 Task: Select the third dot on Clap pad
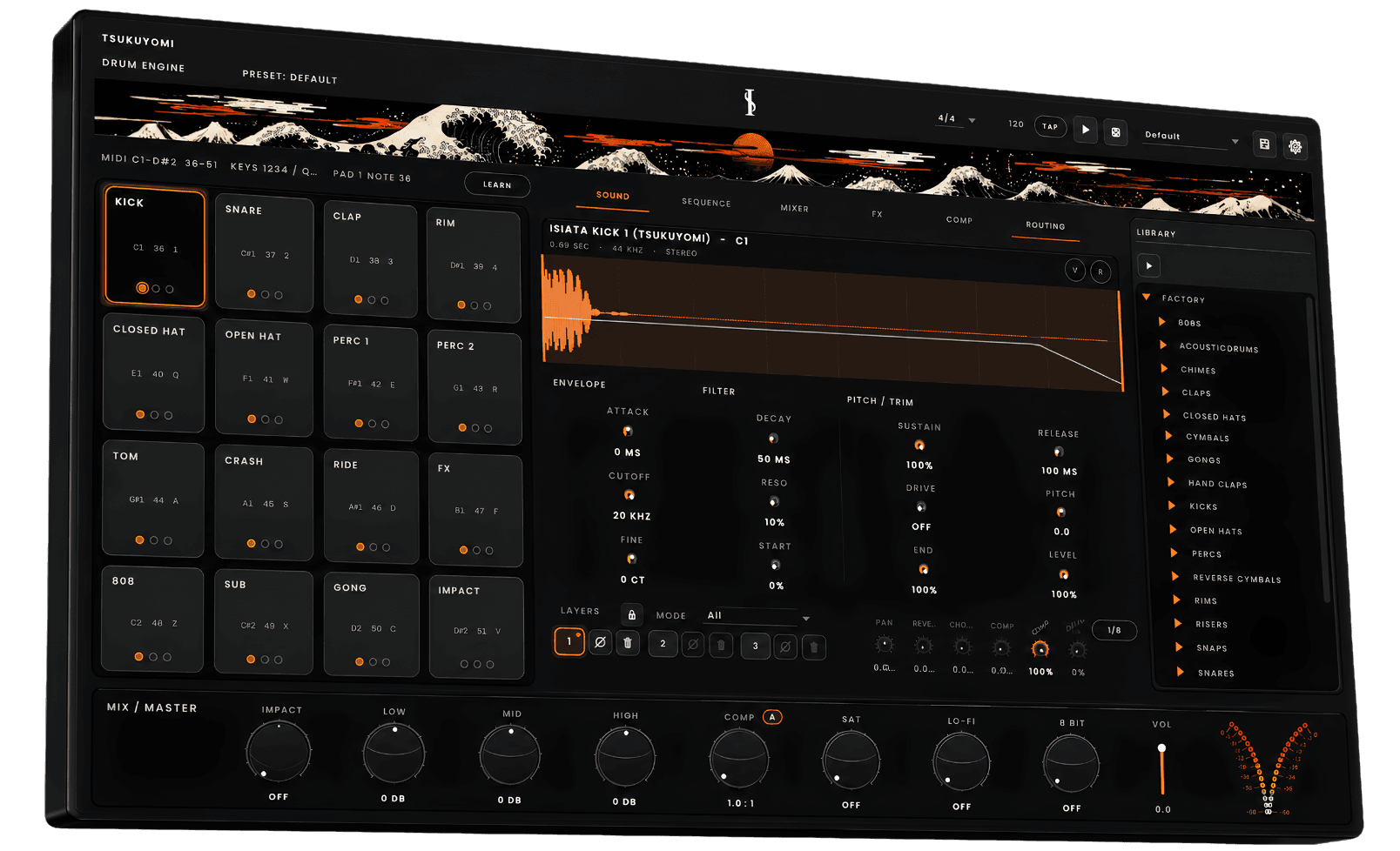(385, 300)
